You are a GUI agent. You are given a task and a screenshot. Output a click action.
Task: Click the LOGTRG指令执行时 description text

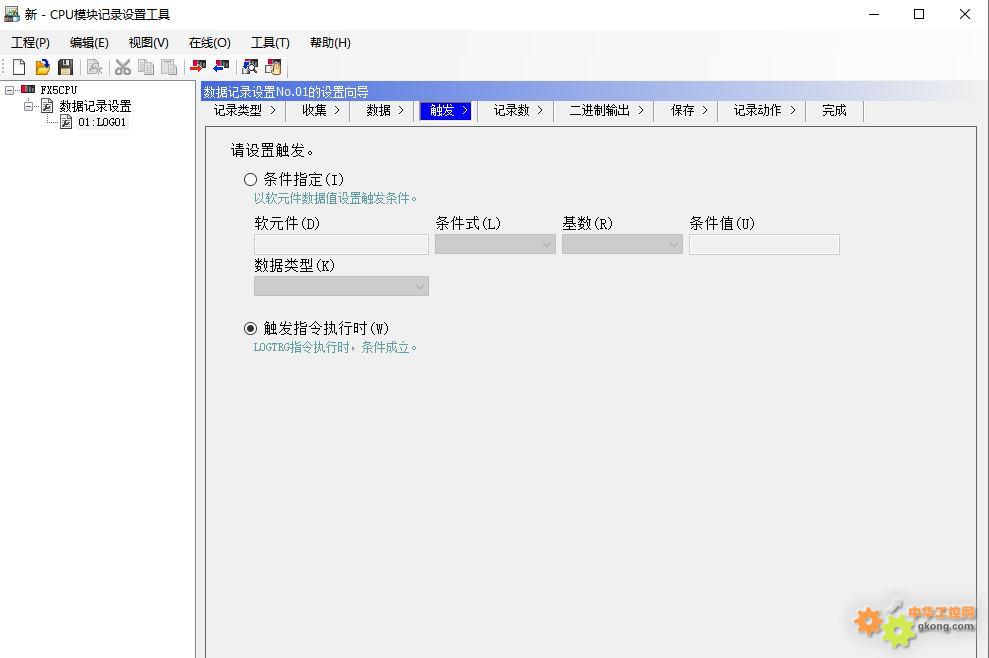click(336, 348)
